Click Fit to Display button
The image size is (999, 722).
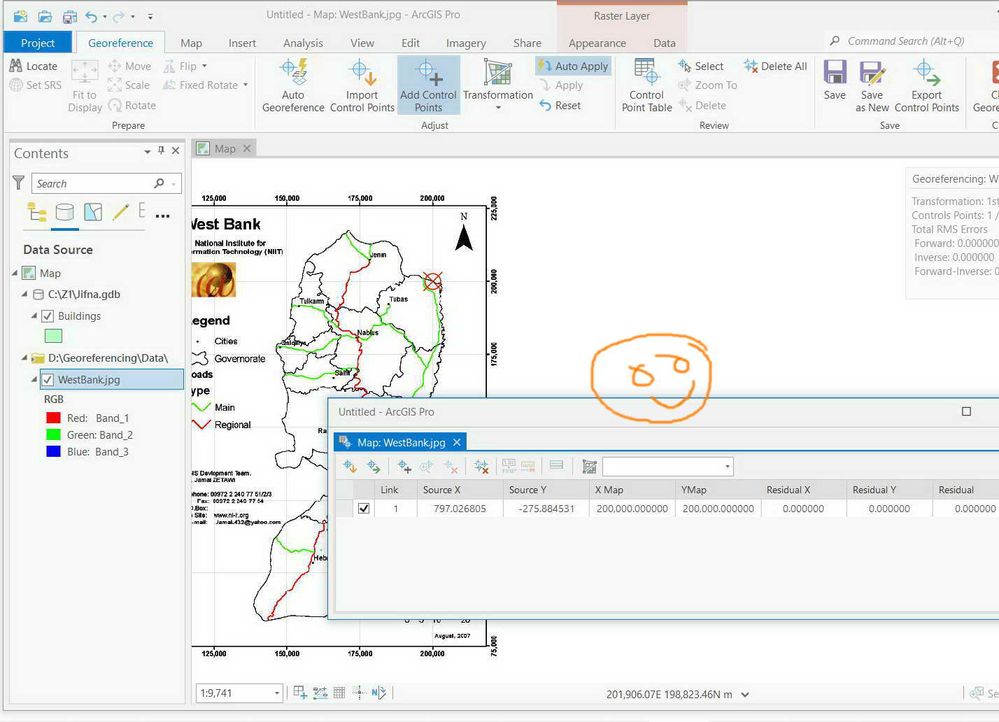(85, 85)
